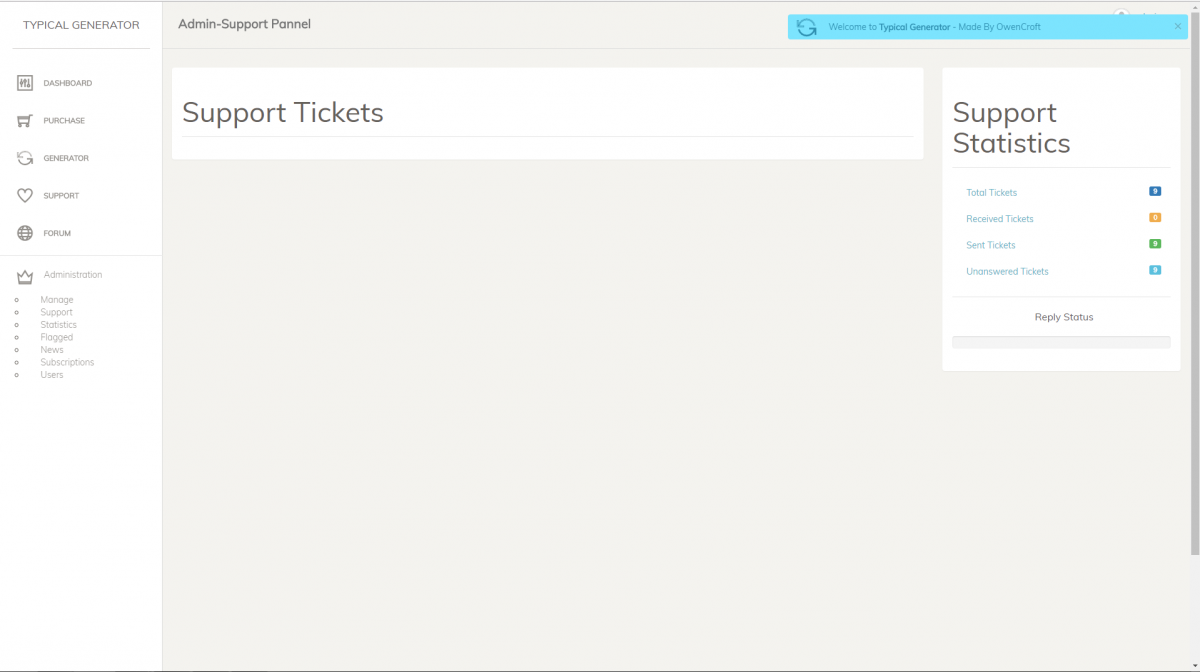Click the Total Tickets link
Image resolution: width=1200 pixels, height=672 pixels.
pos(991,193)
